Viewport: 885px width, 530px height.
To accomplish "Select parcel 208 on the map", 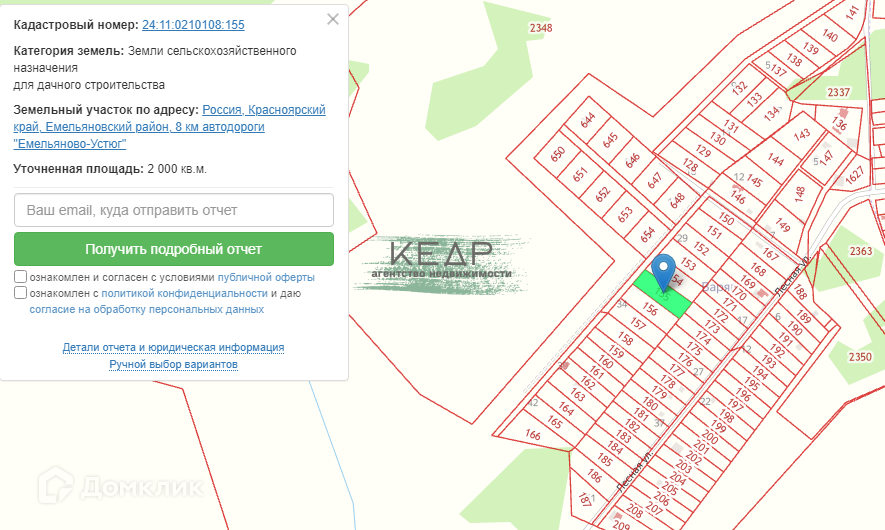I will (634, 511).
